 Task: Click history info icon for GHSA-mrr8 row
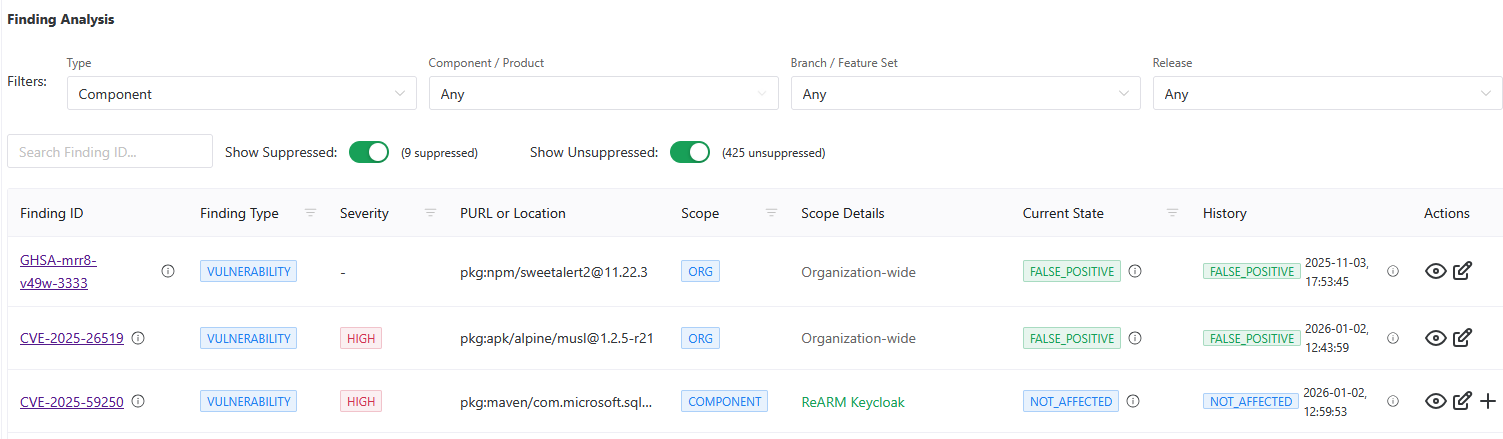pos(1393,270)
